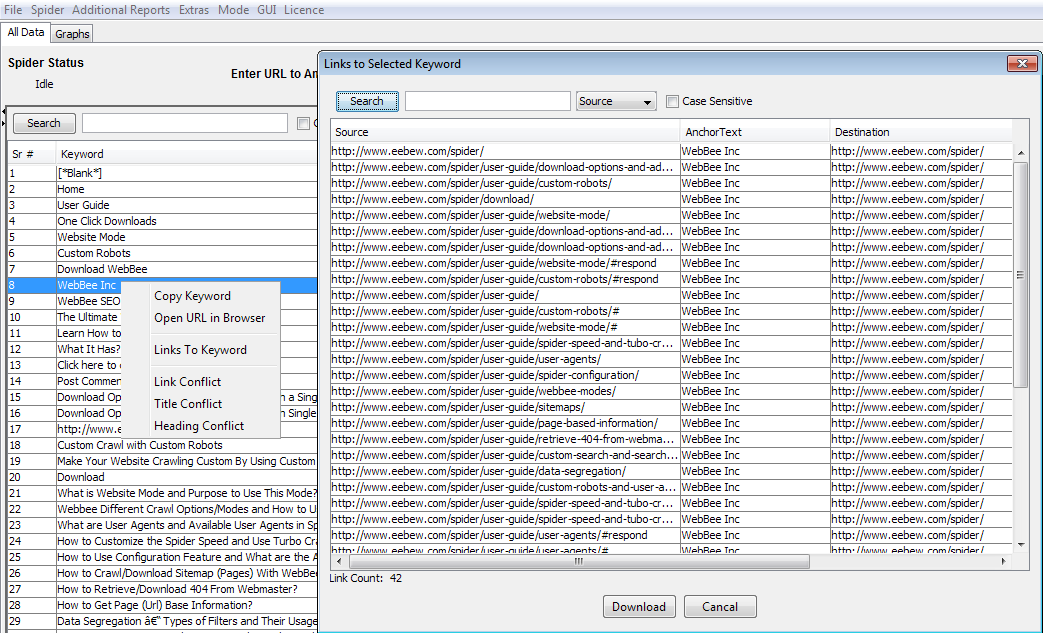1043x633 pixels.
Task: Select Title Conflict from context menu
Action: [x=188, y=404]
